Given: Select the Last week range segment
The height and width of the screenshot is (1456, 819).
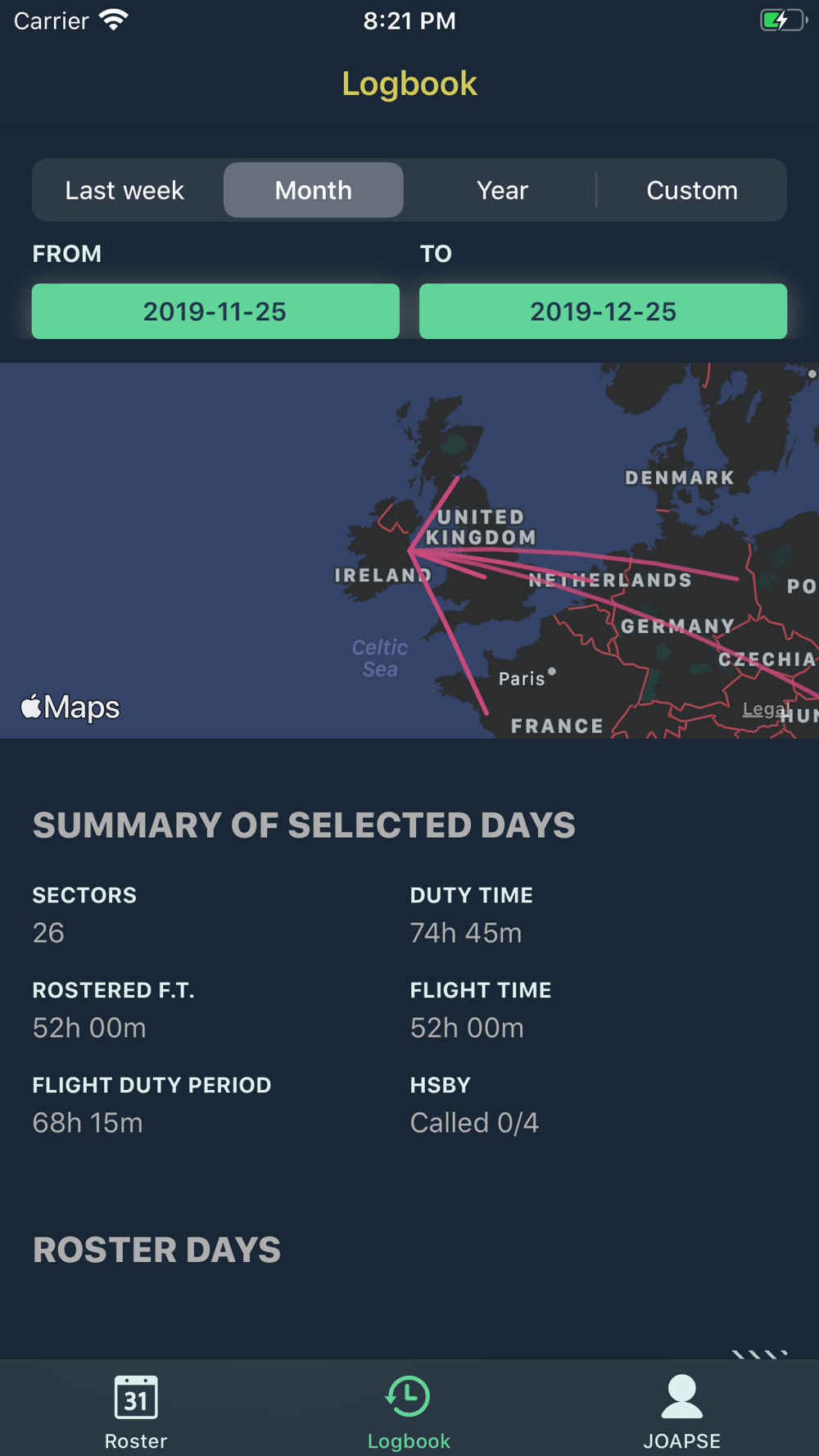Looking at the screenshot, I should point(124,190).
